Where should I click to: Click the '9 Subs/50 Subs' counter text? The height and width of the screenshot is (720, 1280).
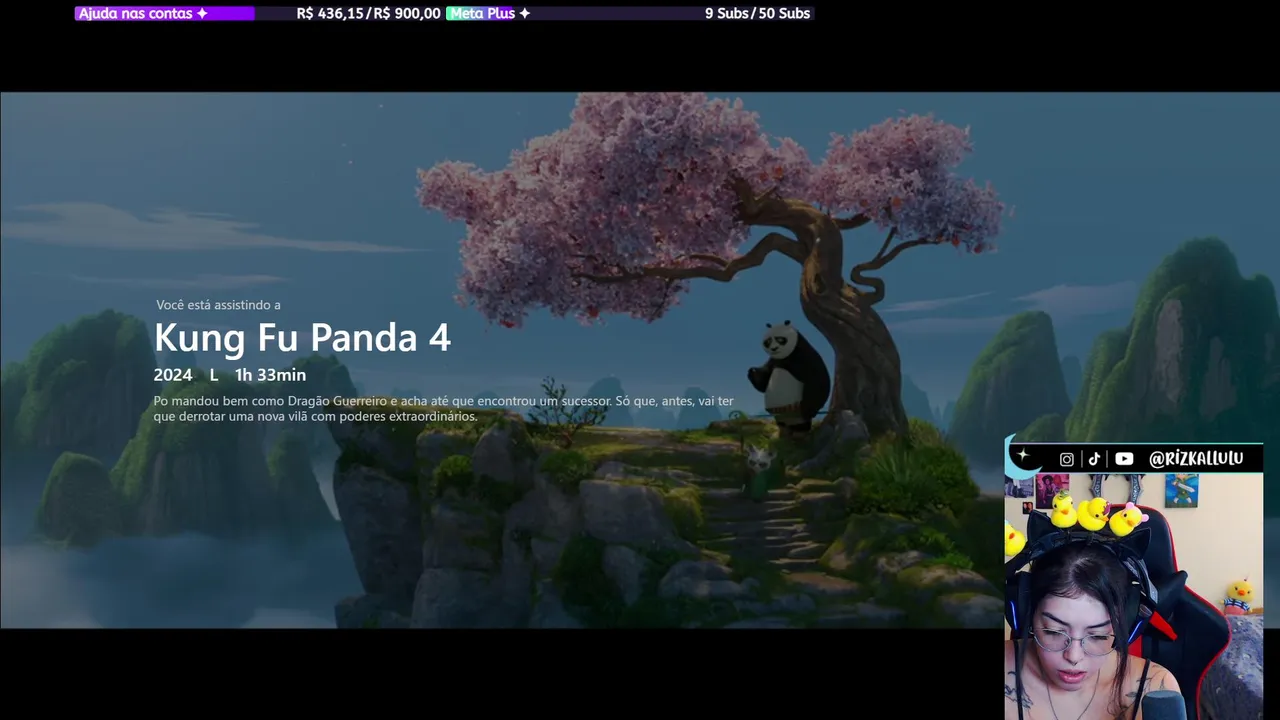[757, 13]
